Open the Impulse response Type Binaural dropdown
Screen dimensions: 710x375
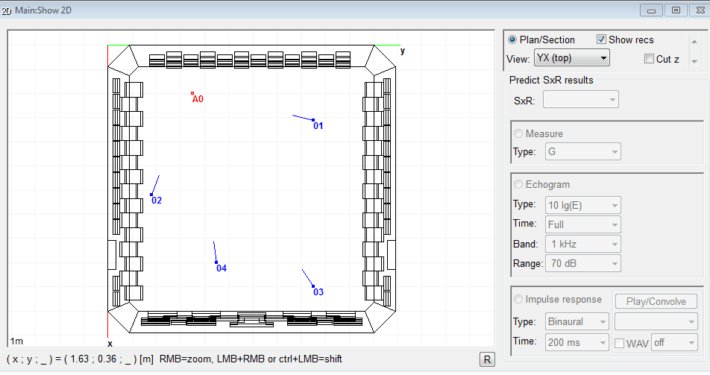point(577,322)
